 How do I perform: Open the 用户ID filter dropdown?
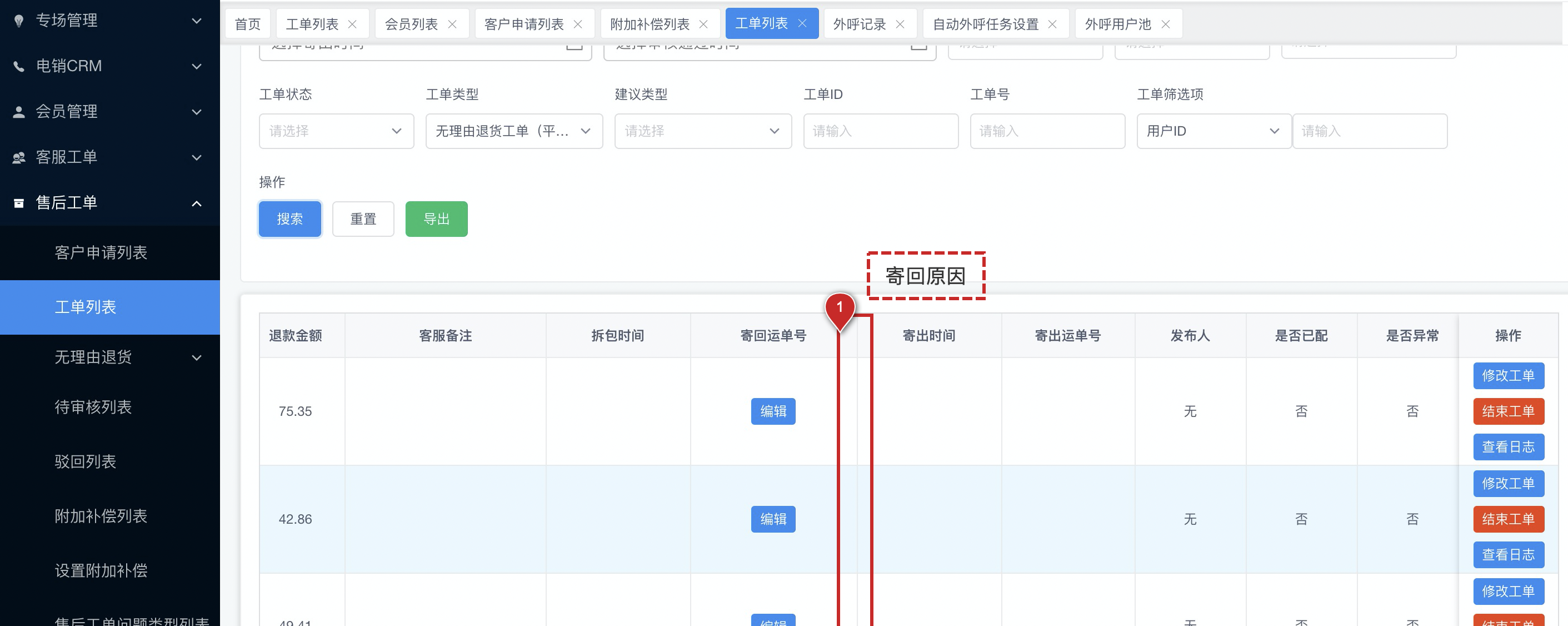(x=1214, y=131)
